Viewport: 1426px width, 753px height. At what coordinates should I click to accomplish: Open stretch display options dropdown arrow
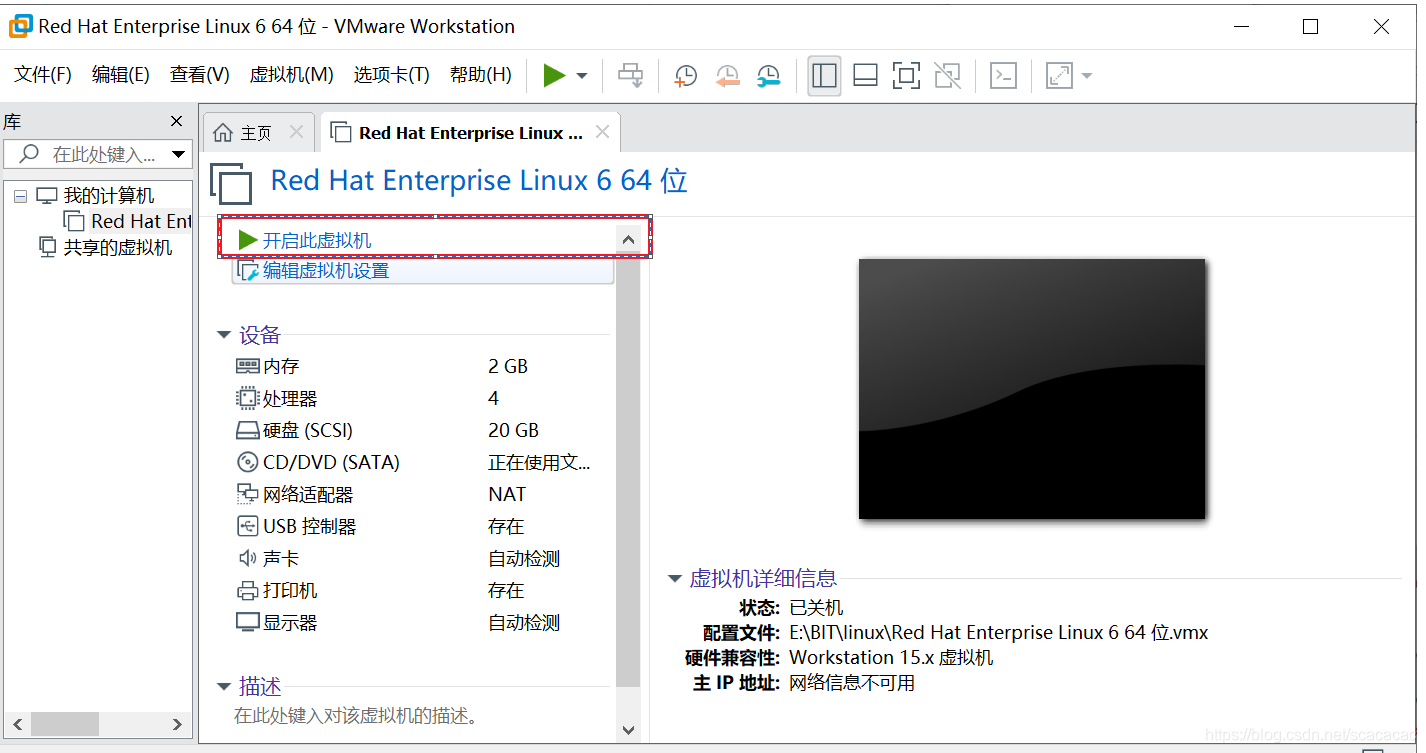point(1086,76)
